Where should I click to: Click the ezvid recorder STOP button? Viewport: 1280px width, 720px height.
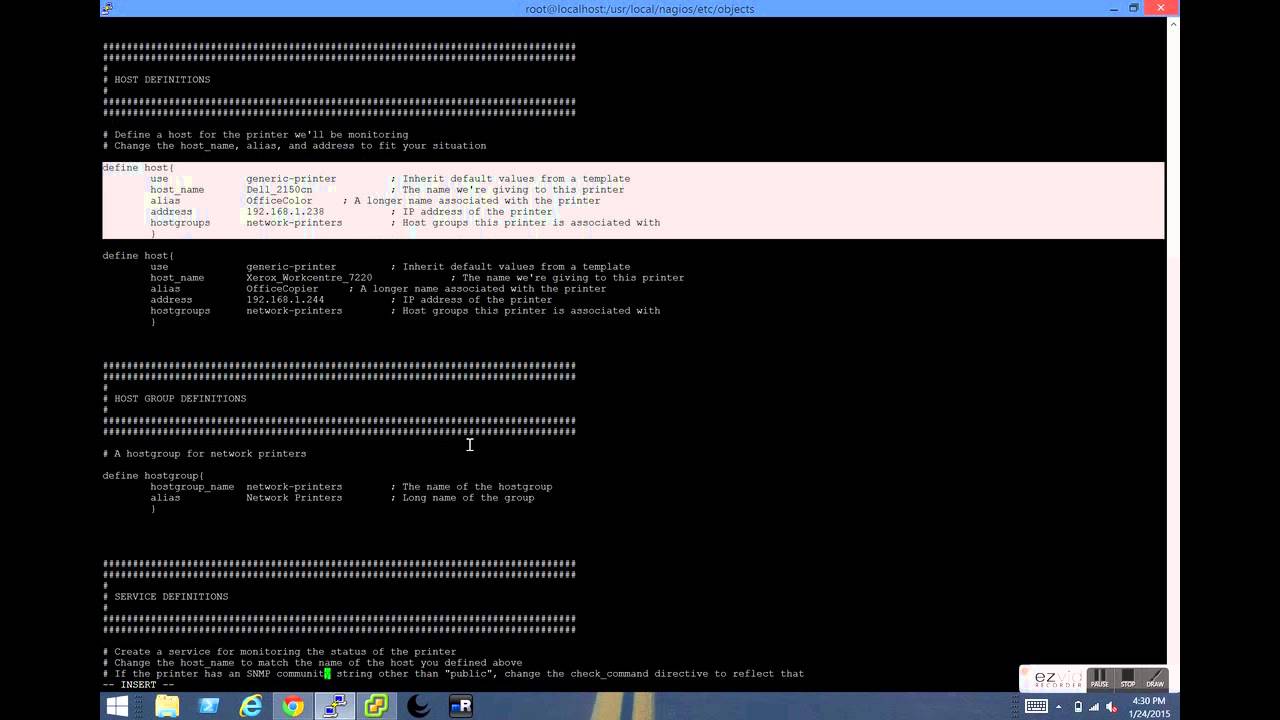1127,678
